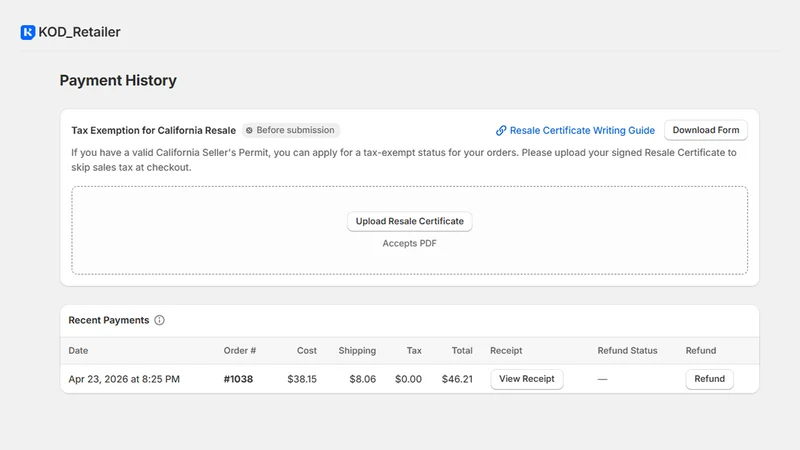
Task: Click the dashed certificate upload drop area
Action: tap(410, 231)
